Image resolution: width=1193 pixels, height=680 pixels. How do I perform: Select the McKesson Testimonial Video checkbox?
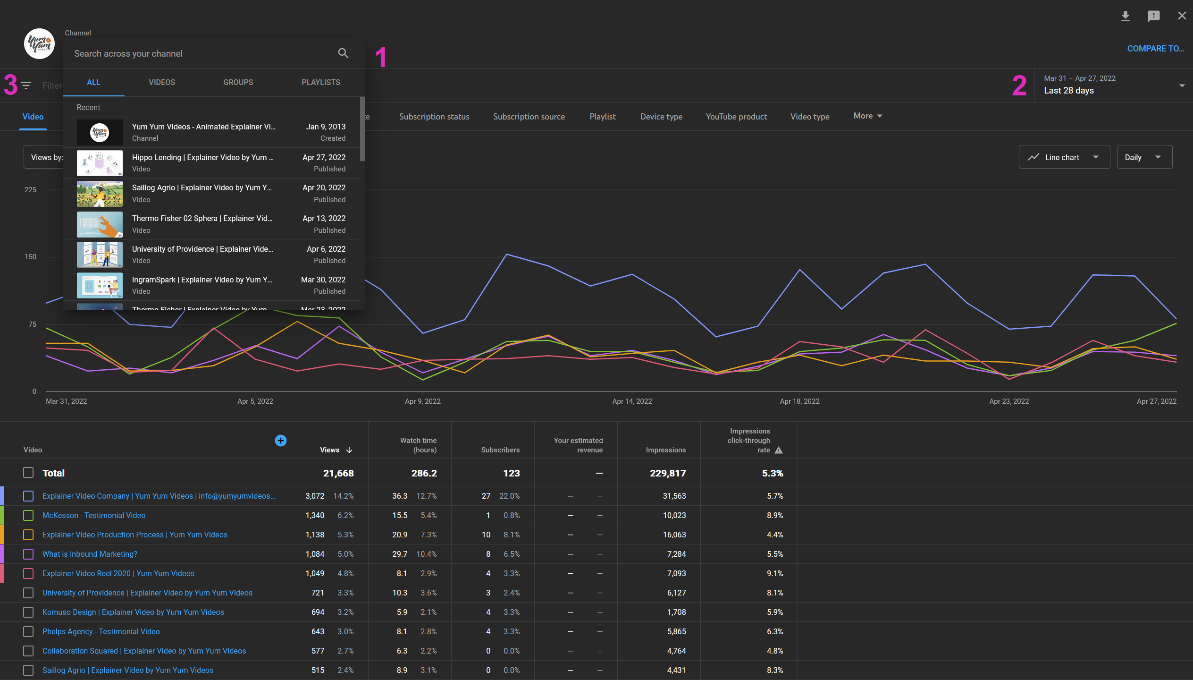coord(27,515)
